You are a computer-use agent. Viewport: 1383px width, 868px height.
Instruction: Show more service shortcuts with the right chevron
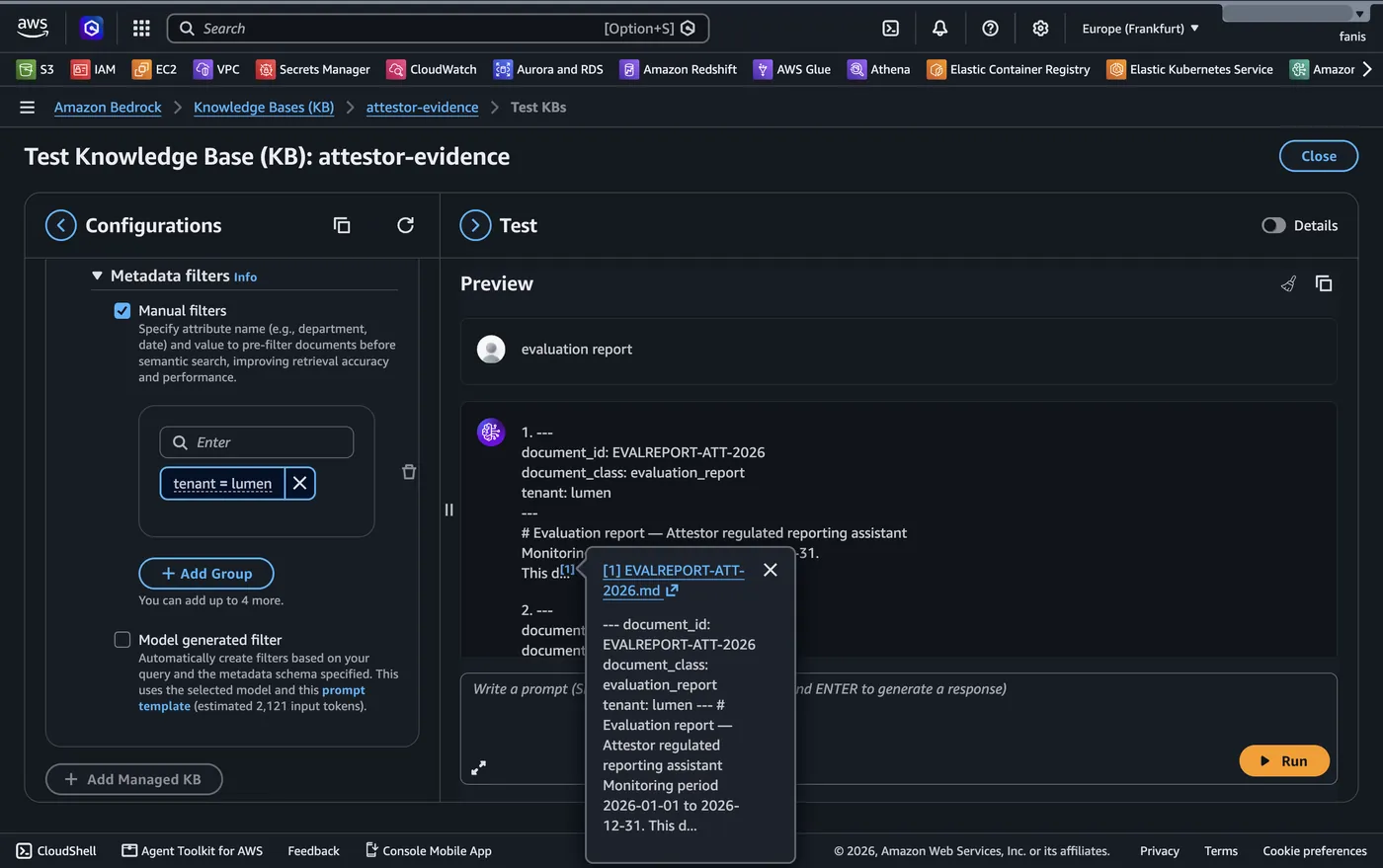pos(1367,69)
